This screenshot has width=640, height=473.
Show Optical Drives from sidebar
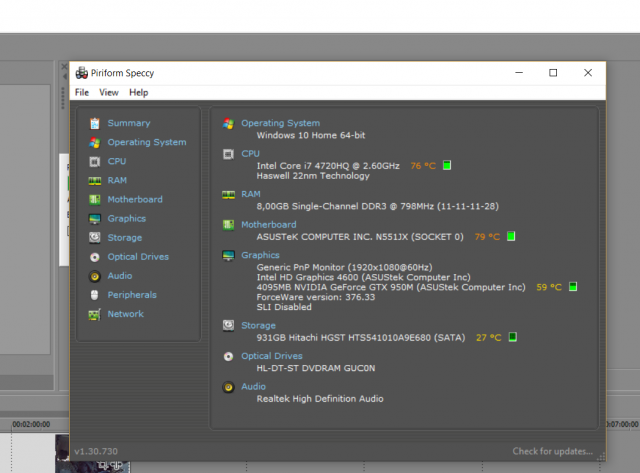(138, 257)
